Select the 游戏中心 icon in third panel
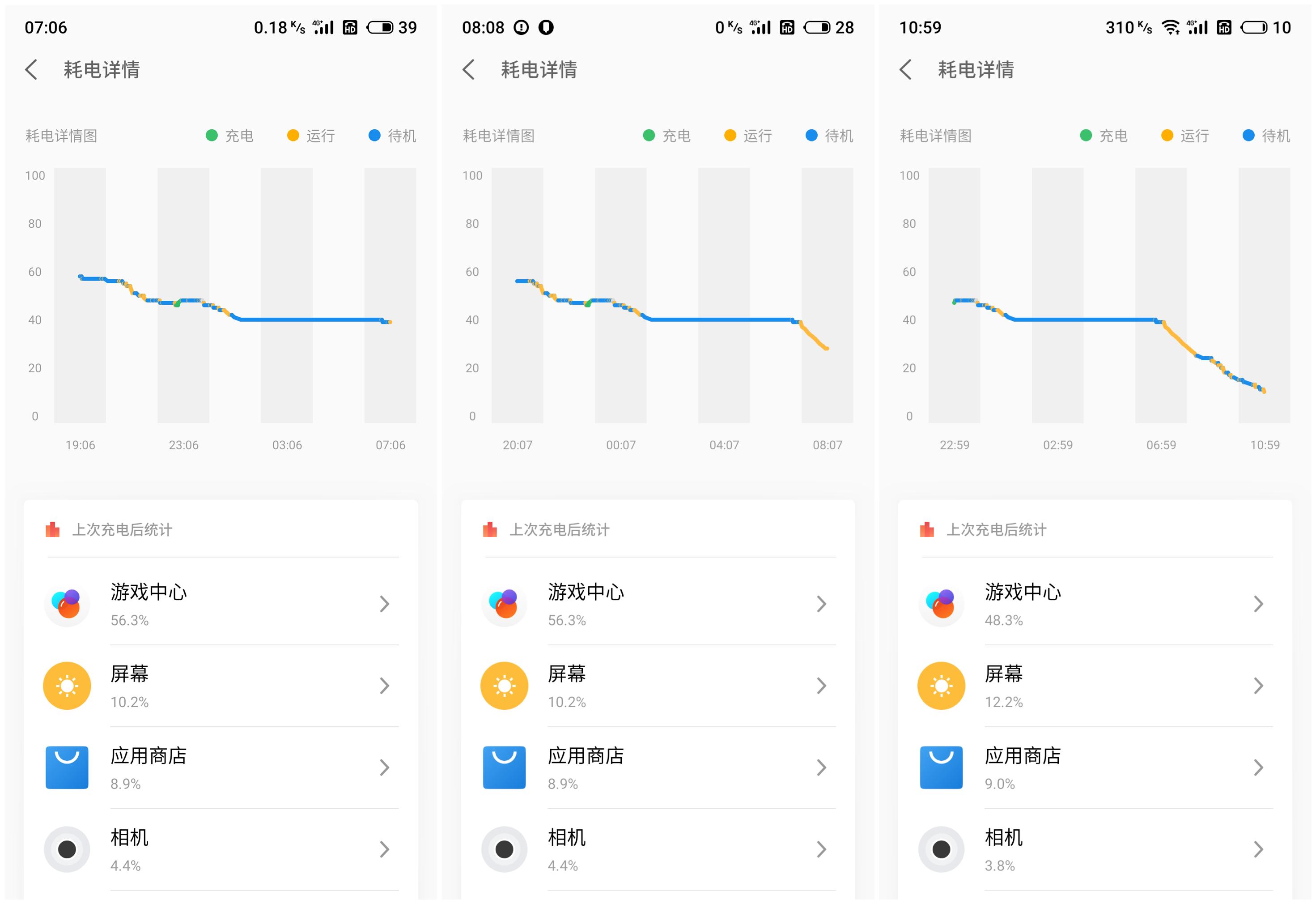This screenshot has height=904, width=1316. click(x=941, y=604)
